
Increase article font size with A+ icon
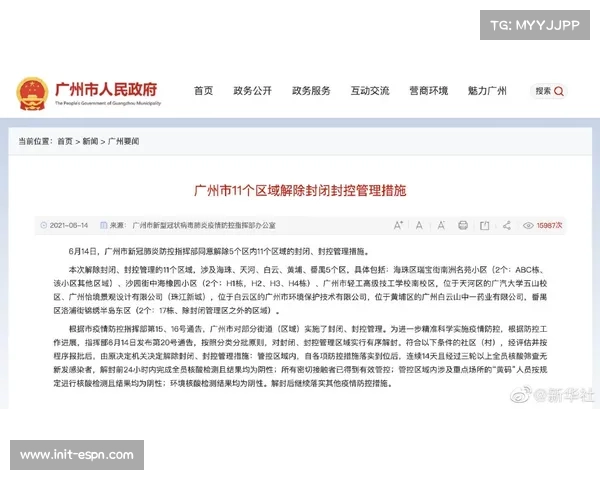click(398, 225)
